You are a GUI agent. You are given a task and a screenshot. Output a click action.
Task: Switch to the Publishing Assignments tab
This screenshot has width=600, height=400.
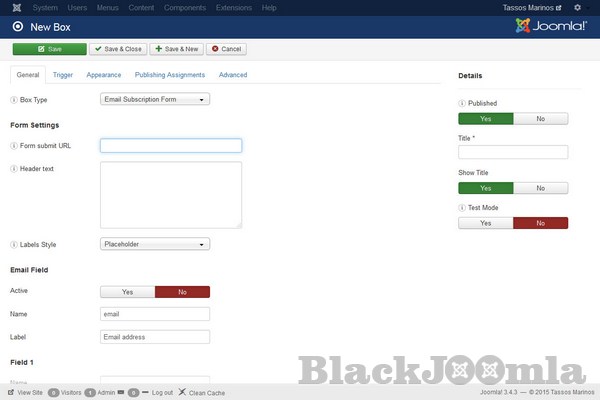(x=170, y=75)
